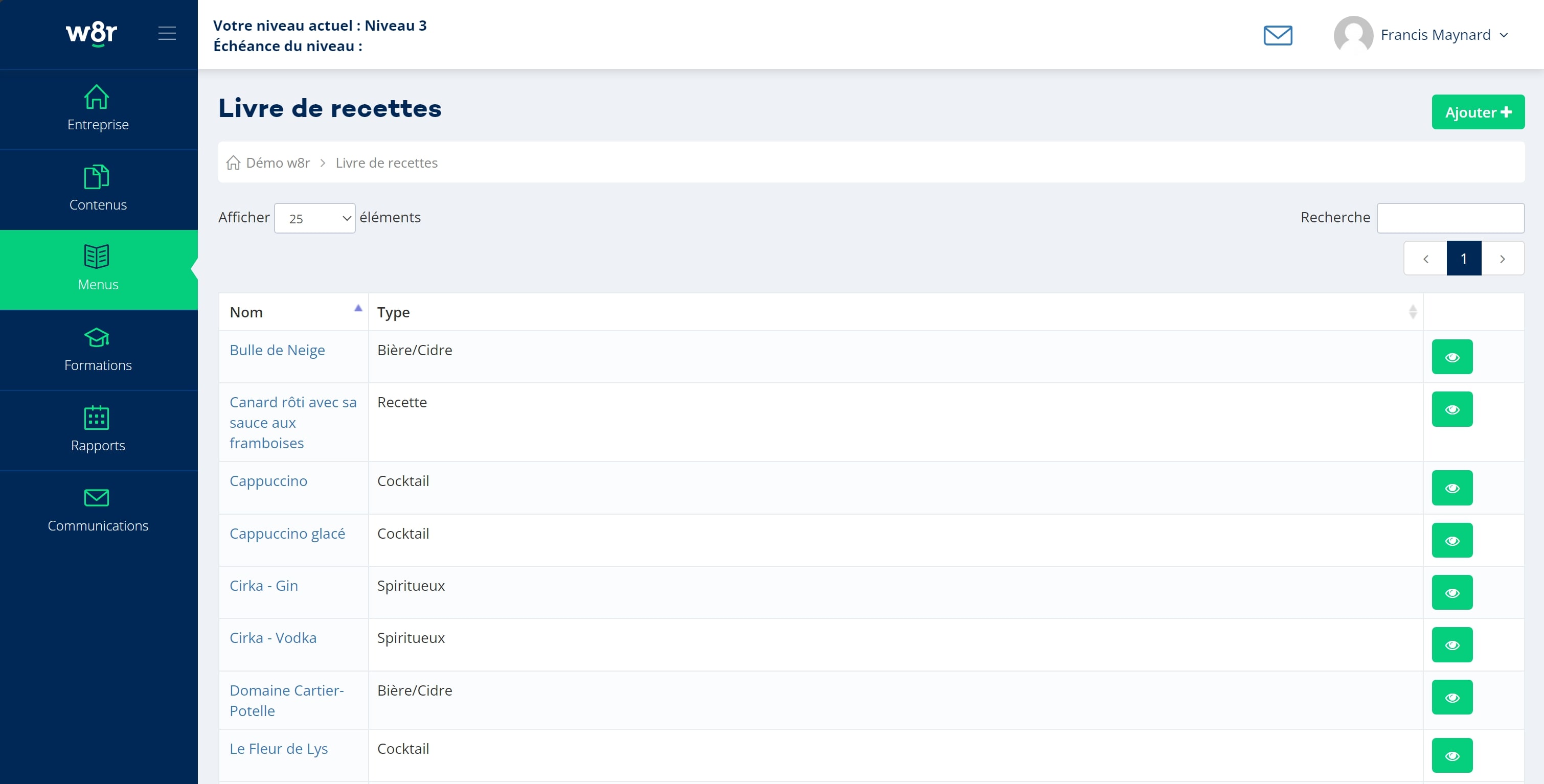
Task: Click the hamburger menu toggle icon
Action: [x=167, y=34]
